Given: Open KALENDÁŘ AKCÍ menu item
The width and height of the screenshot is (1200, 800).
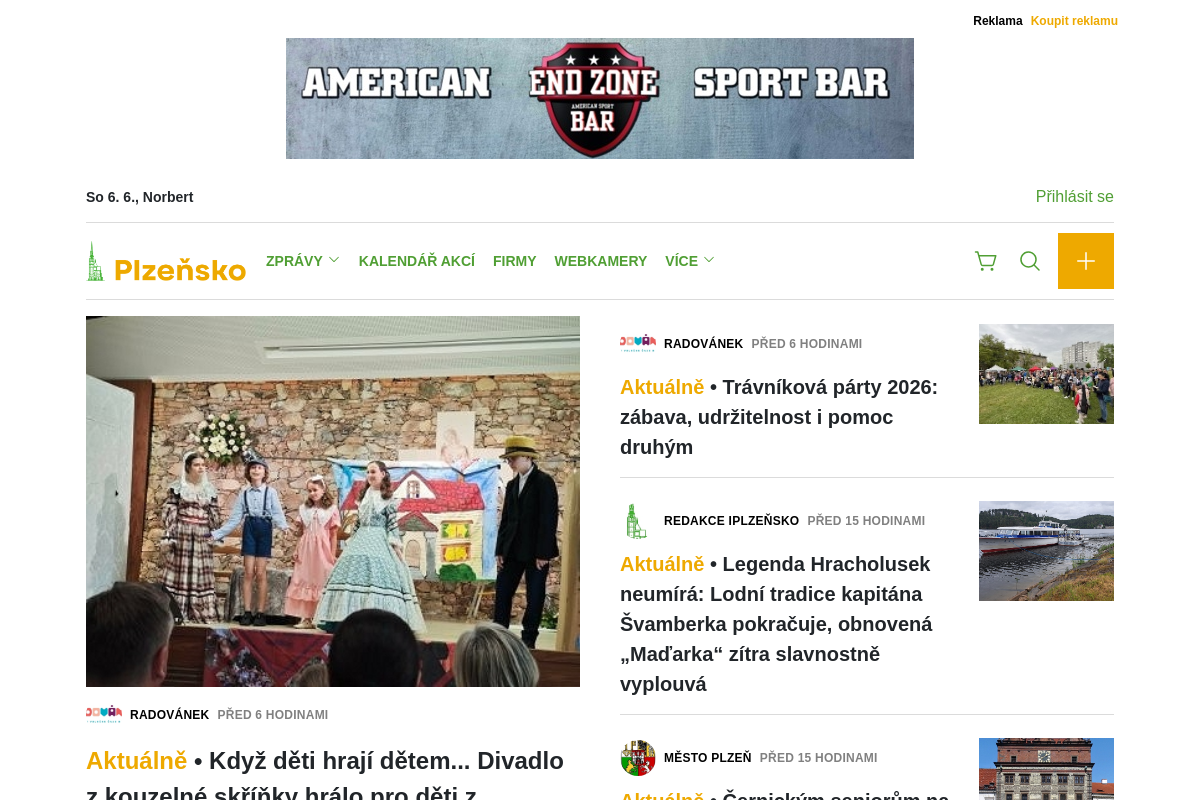Looking at the screenshot, I should 417,261.
